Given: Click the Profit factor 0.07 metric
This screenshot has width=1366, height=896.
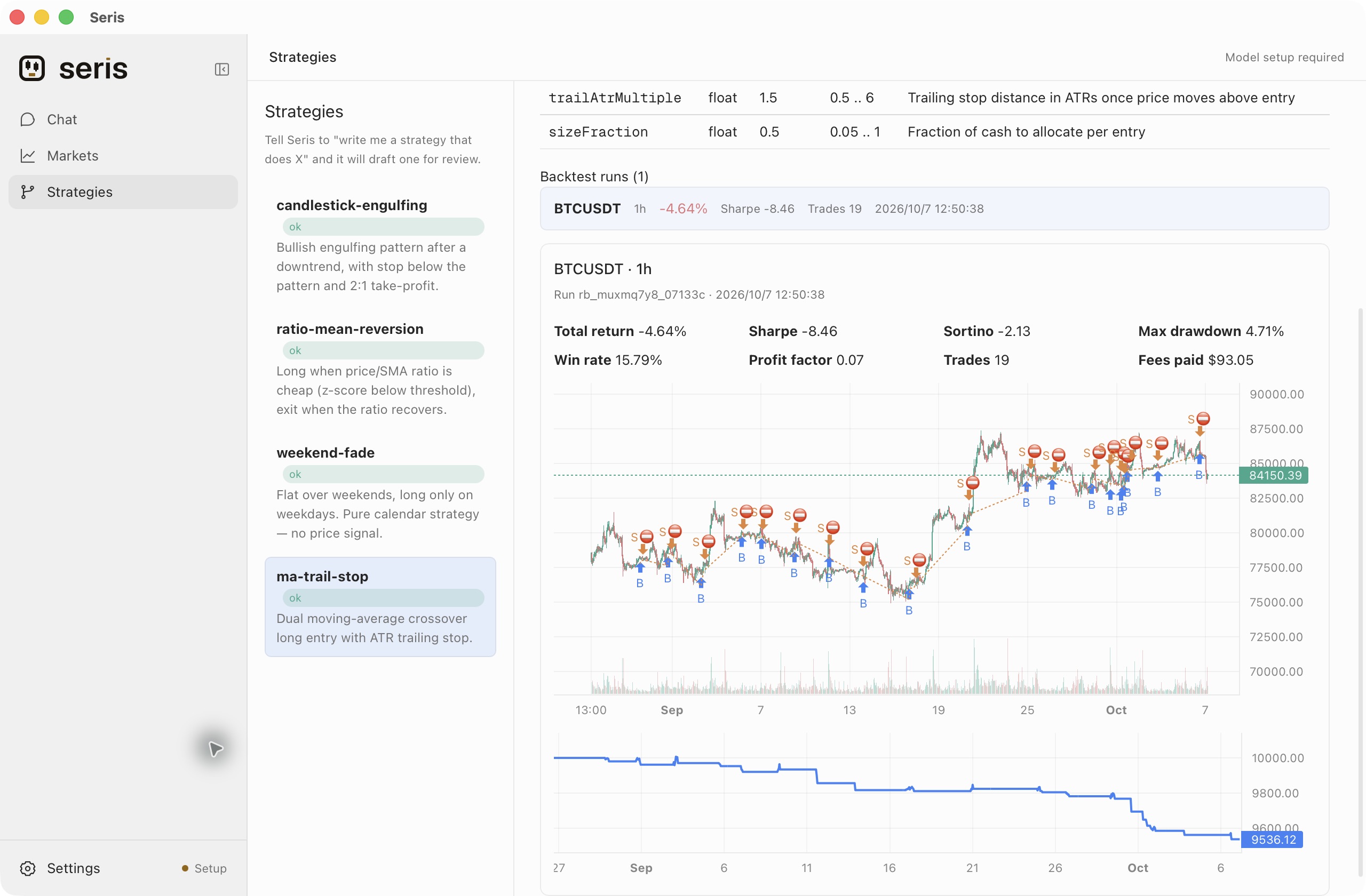Looking at the screenshot, I should click(x=806, y=359).
